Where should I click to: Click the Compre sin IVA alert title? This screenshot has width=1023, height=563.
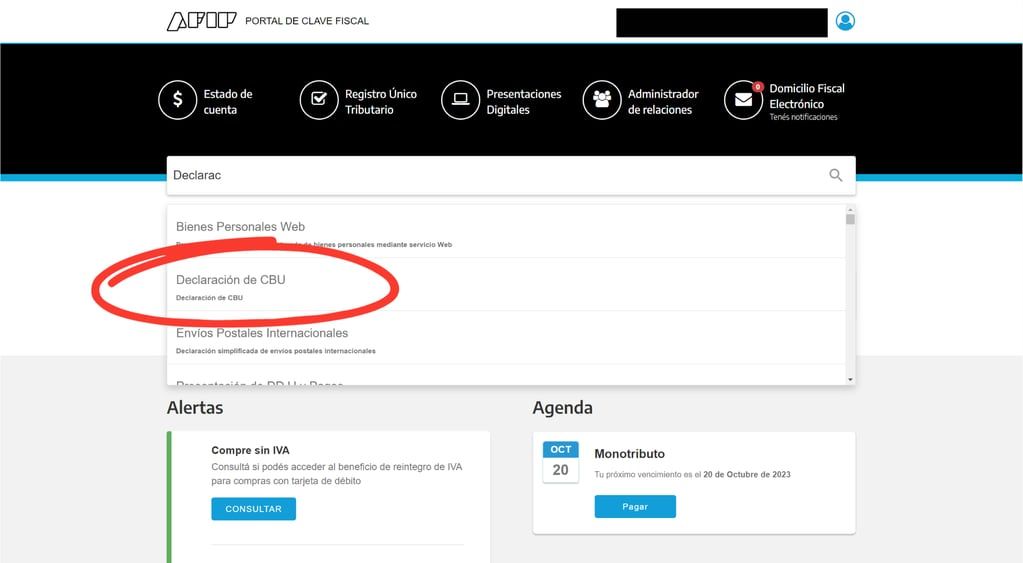click(251, 450)
